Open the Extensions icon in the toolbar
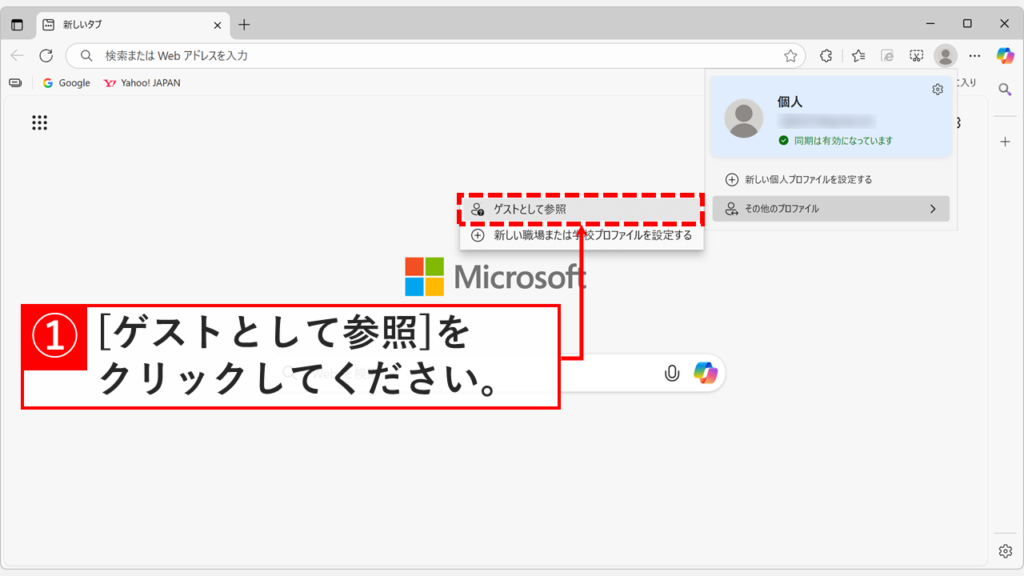The height and width of the screenshot is (576, 1024). (825, 56)
